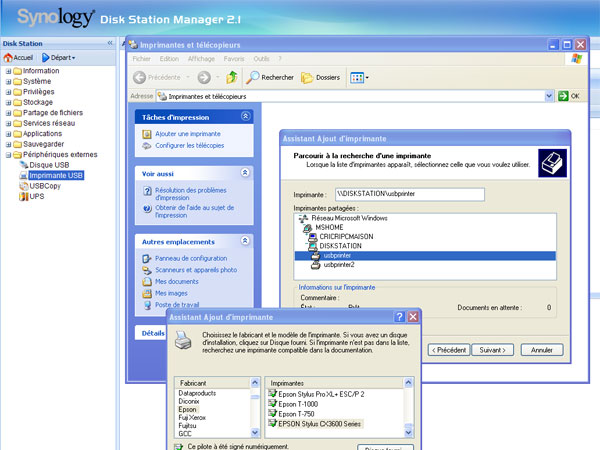Image resolution: width=600 pixels, height=450 pixels.
Task: Expand the Partage de fichiers folder
Action: 8,113
